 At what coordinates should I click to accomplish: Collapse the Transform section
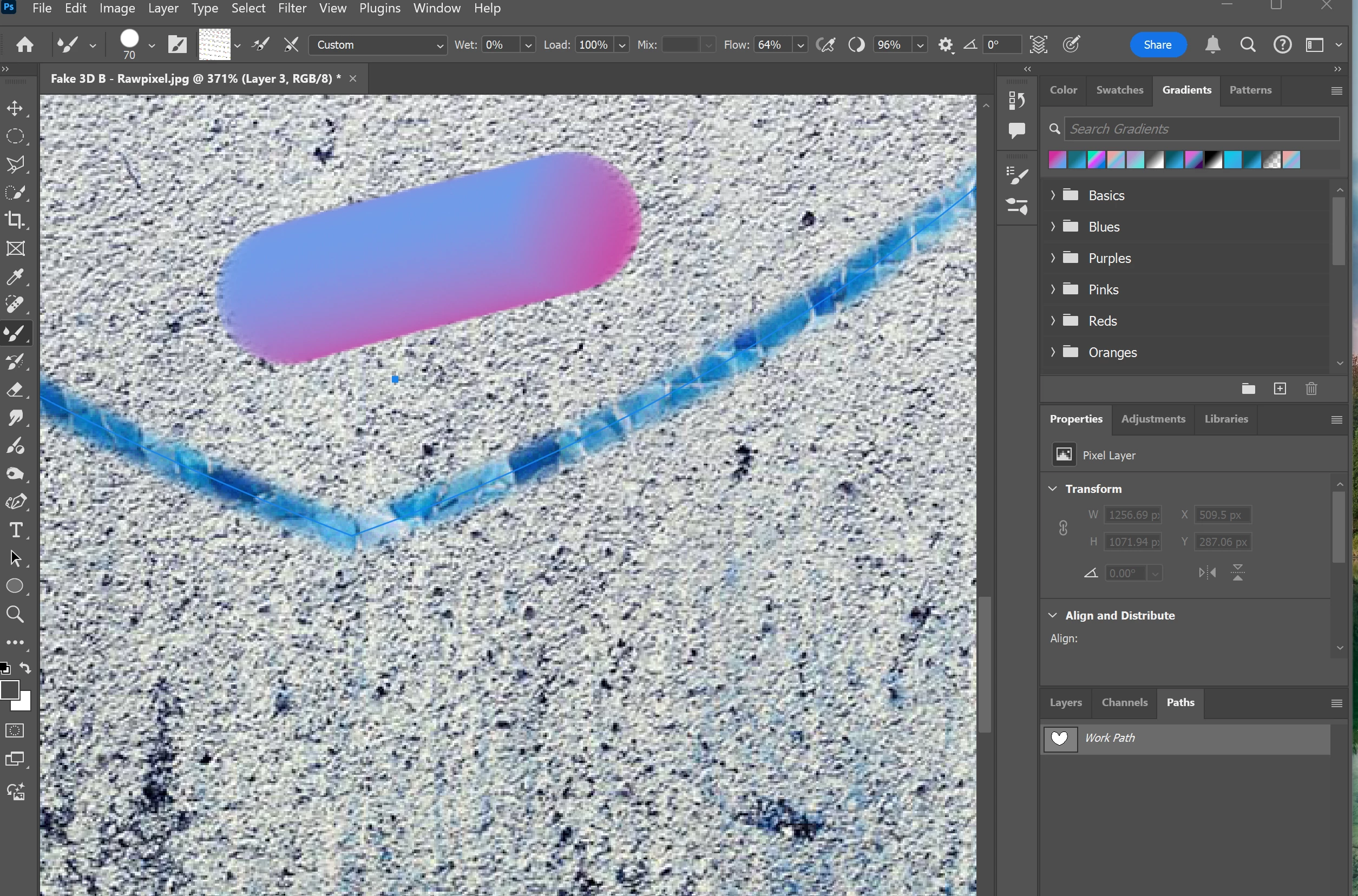click(x=1053, y=489)
